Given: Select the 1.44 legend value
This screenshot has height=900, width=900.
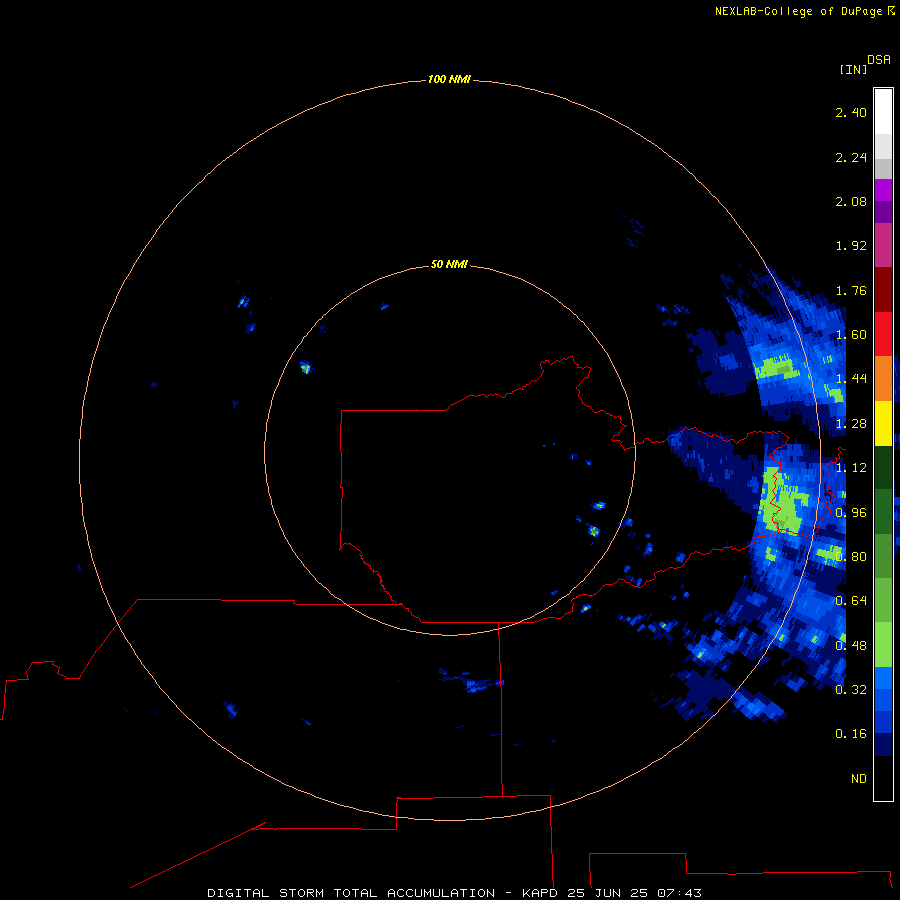Looking at the screenshot, I should [851, 379].
